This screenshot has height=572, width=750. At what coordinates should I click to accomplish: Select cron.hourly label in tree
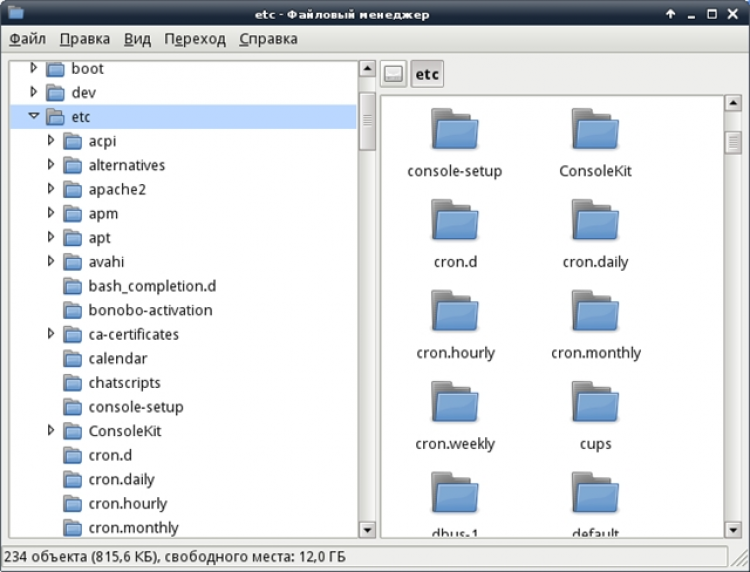128,504
